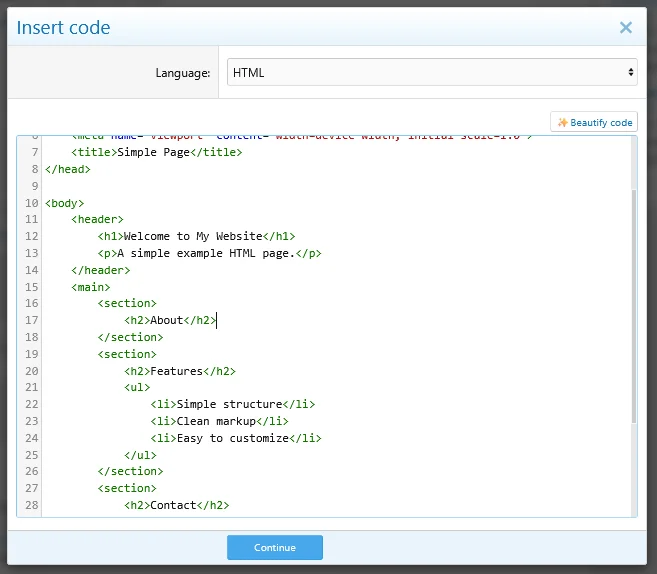Click the code editor vertical scrollbar

[634, 306]
